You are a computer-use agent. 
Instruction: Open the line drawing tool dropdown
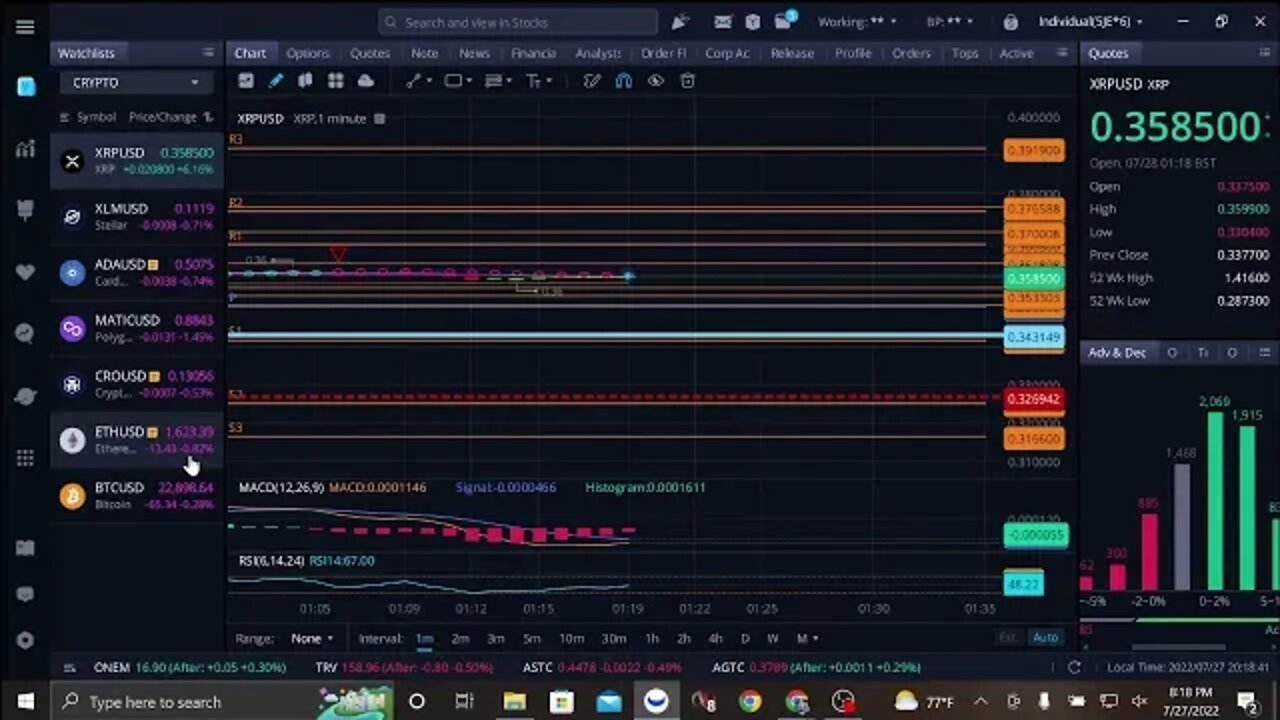tap(419, 81)
